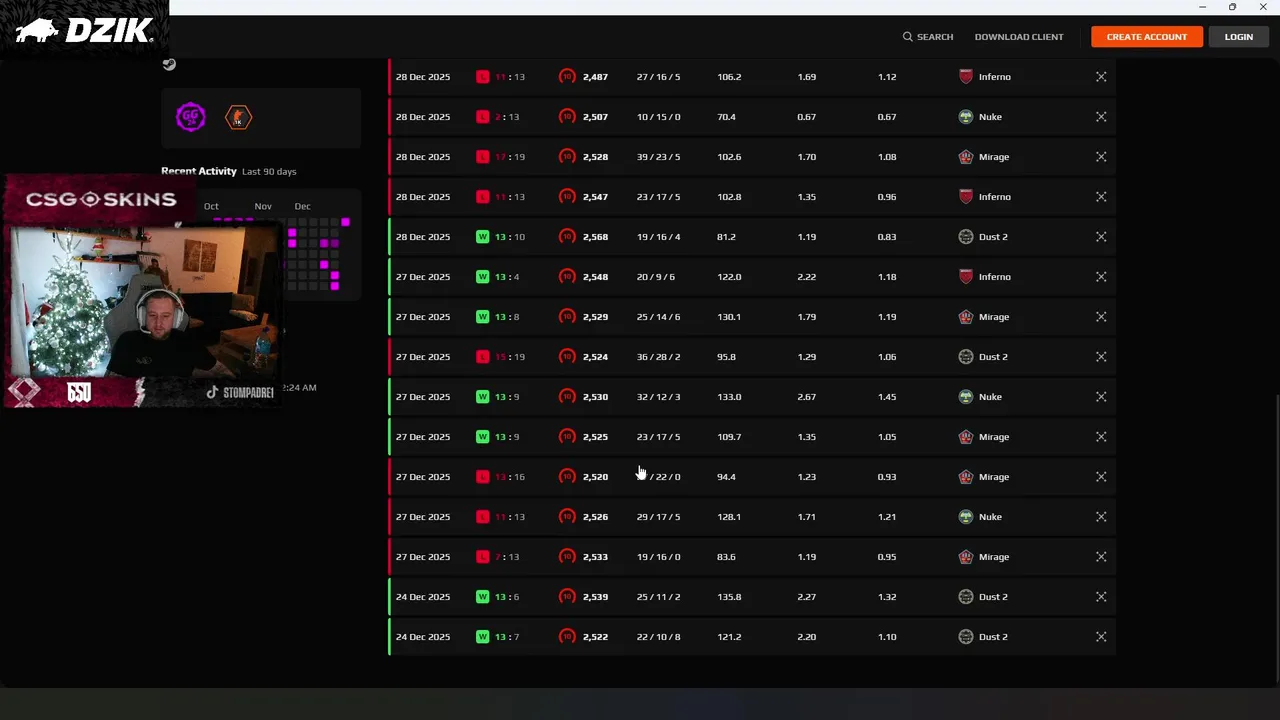
Task: Click the 2.27 K/D value
Action: (807, 597)
